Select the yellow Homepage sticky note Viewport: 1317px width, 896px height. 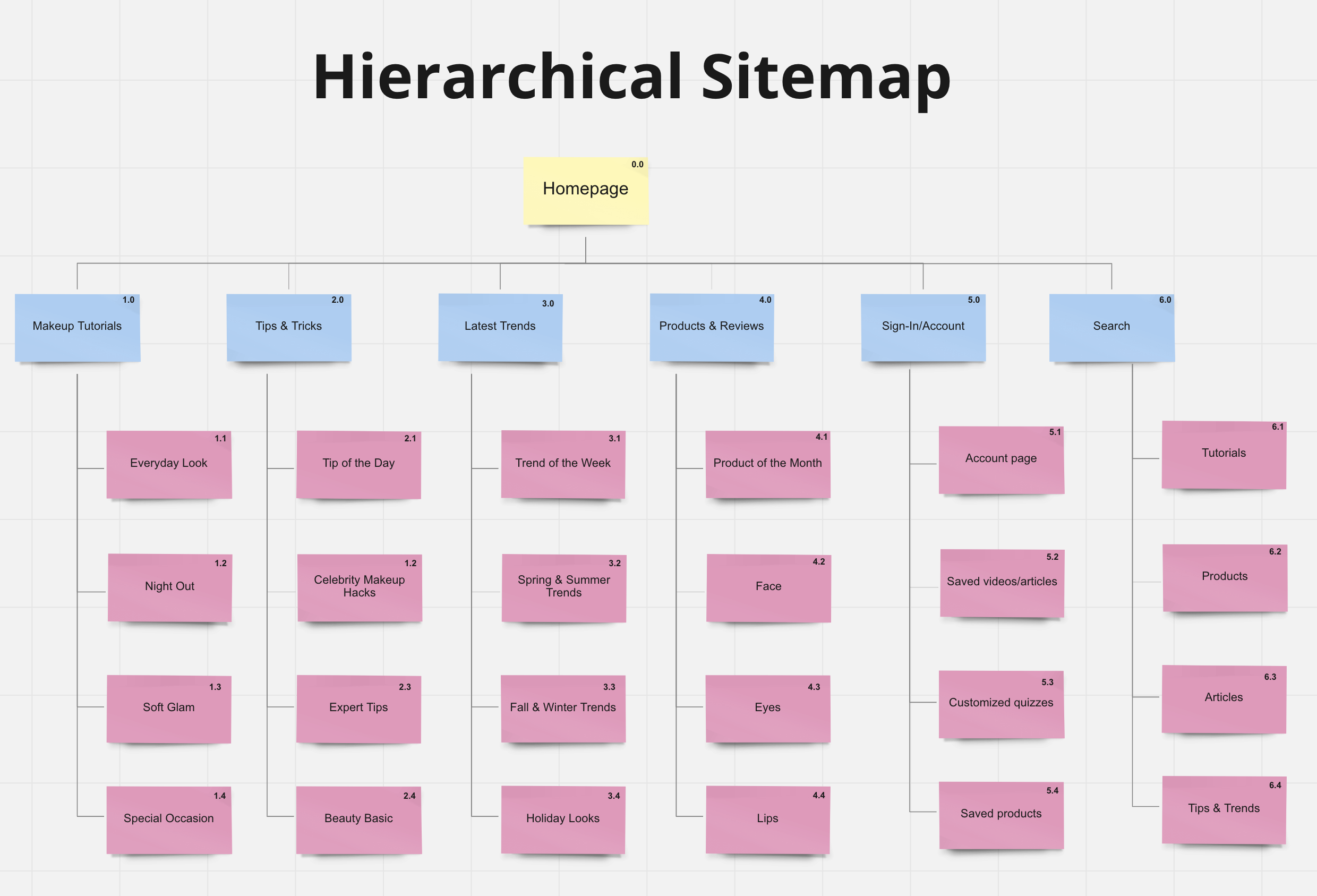(585, 191)
